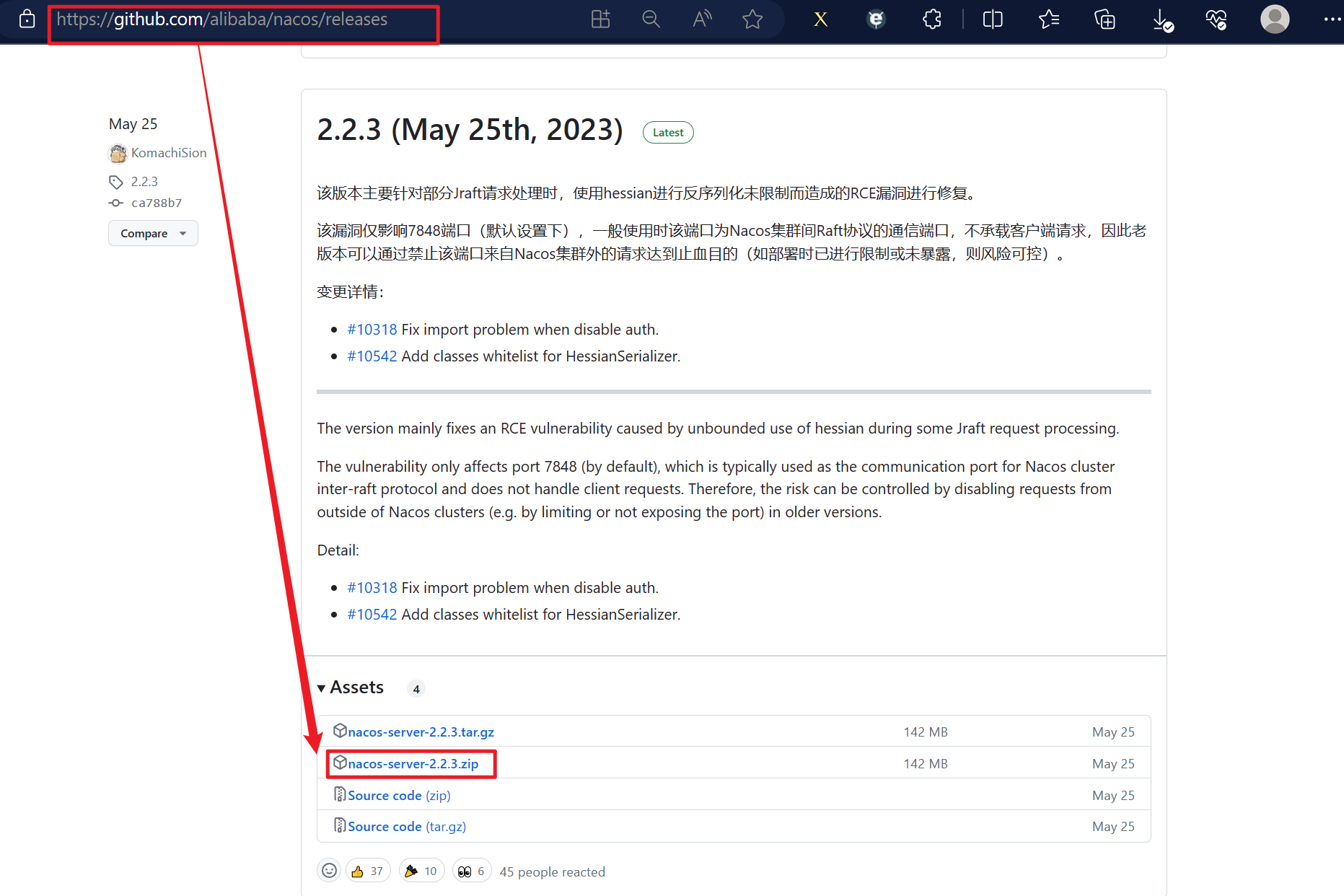Activate the read aloud icon

click(702, 19)
